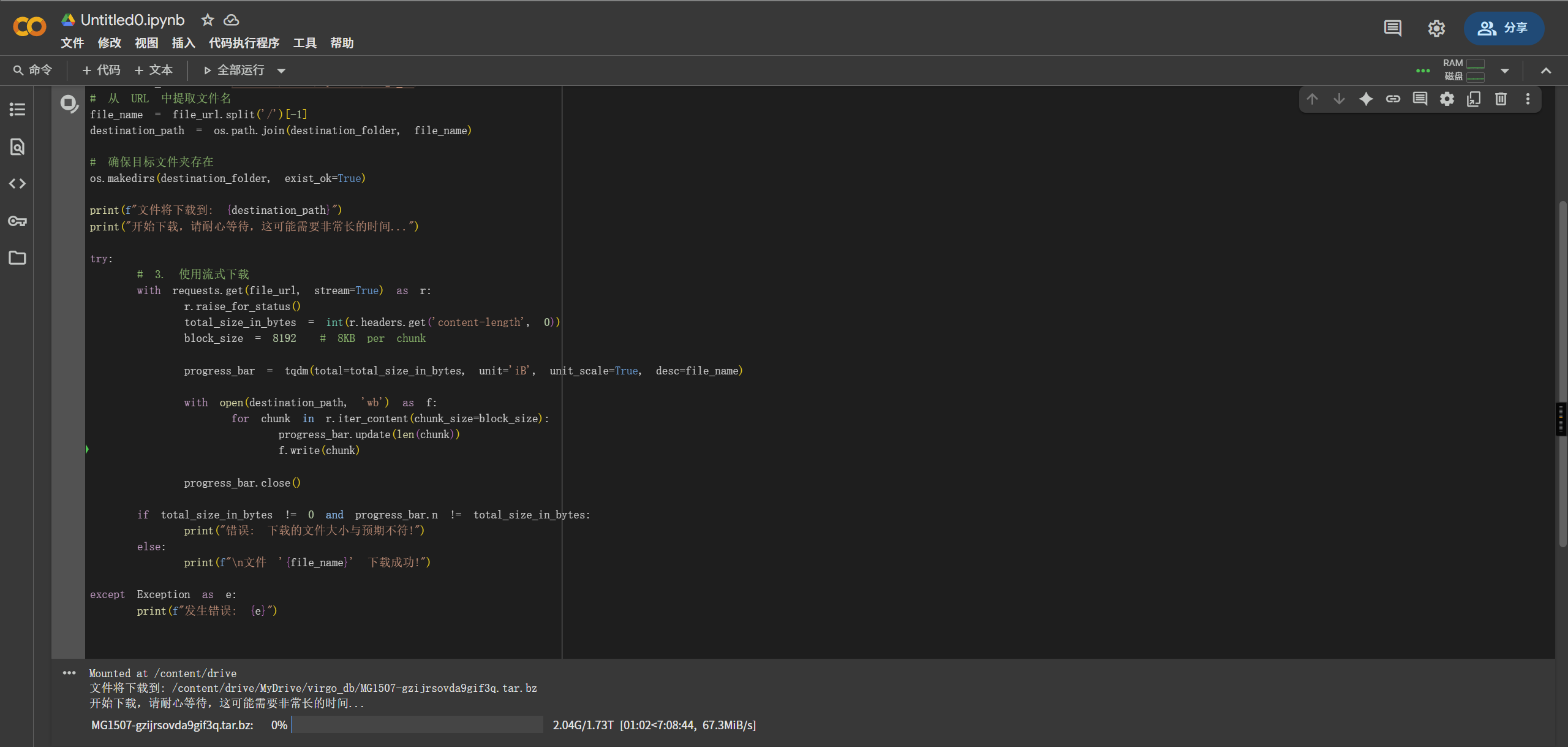Open the RAM and disk resources dropdown
This screenshot has width=1568, height=747.
pyautogui.click(x=1505, y=71)
